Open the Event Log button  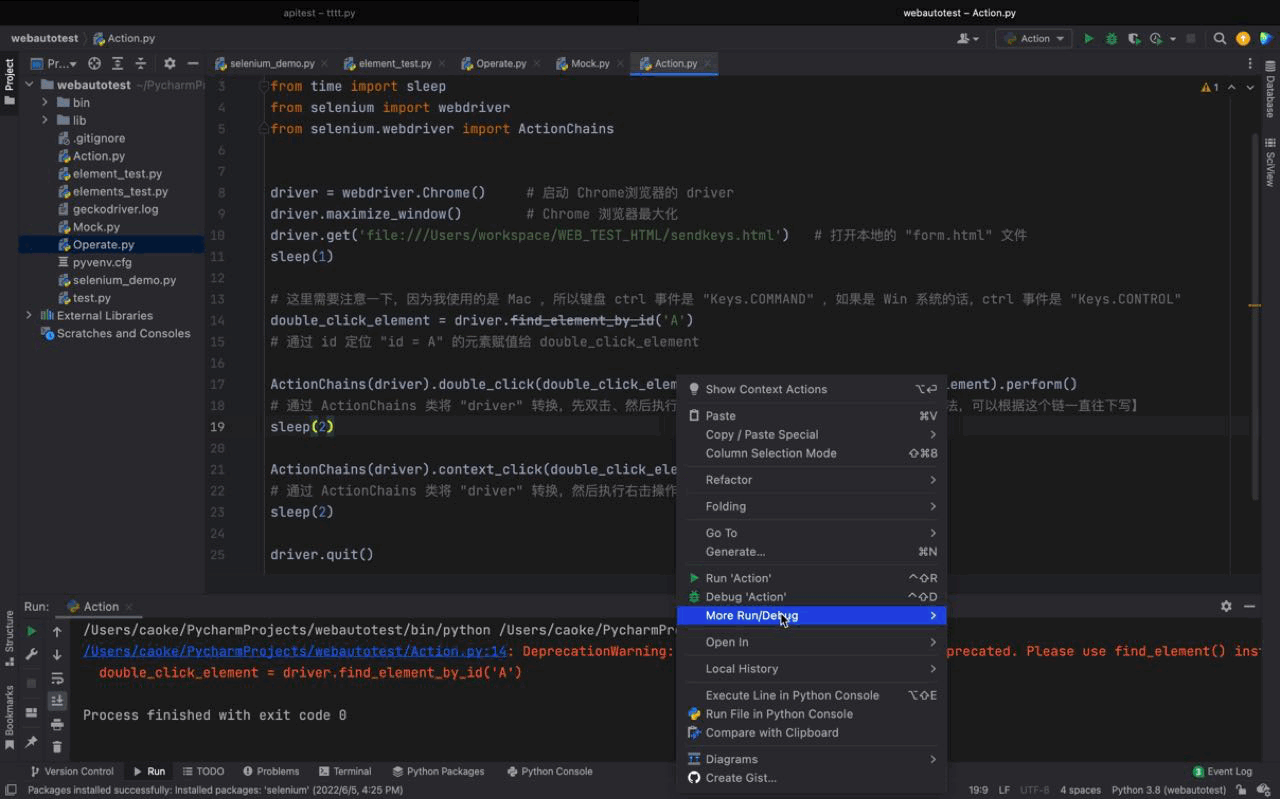pyautogui.click(x=1223, y=771)
